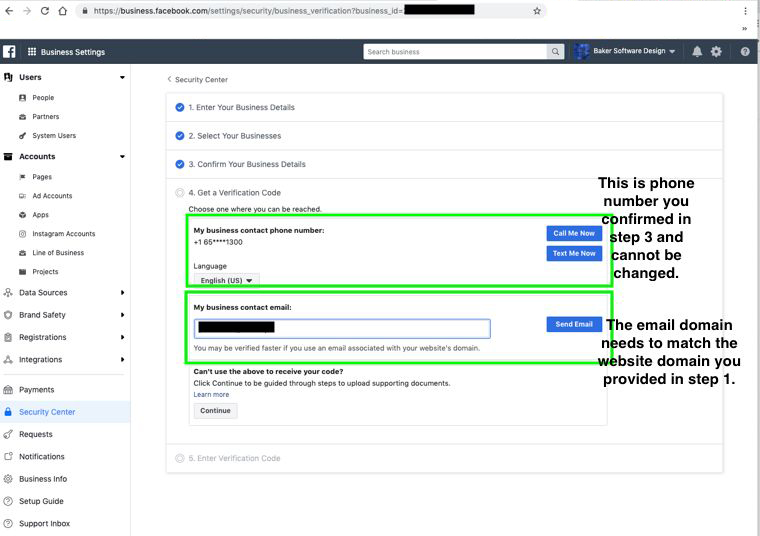This screenshot has width=760, height=536.
Task: Click the Pages flag icon
Action: pos(22,177)
